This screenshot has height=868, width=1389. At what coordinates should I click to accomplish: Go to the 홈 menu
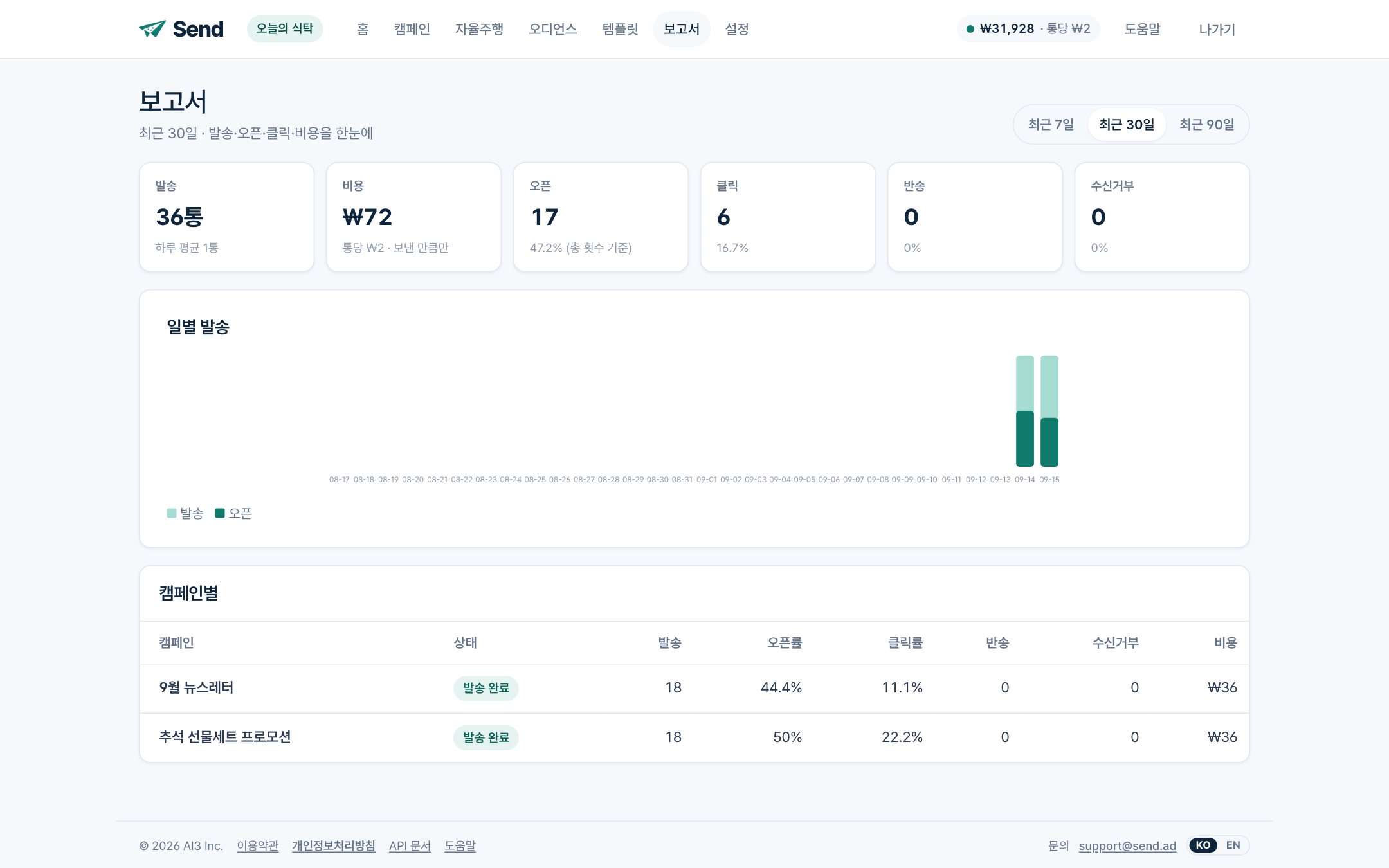[363, 29]
